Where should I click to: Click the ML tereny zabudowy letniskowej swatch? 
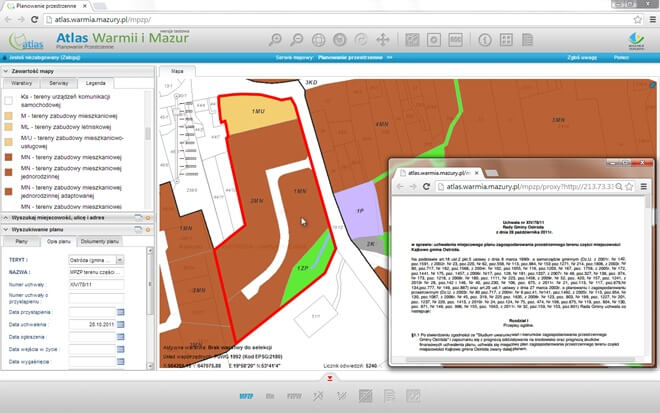coord(10,128)
